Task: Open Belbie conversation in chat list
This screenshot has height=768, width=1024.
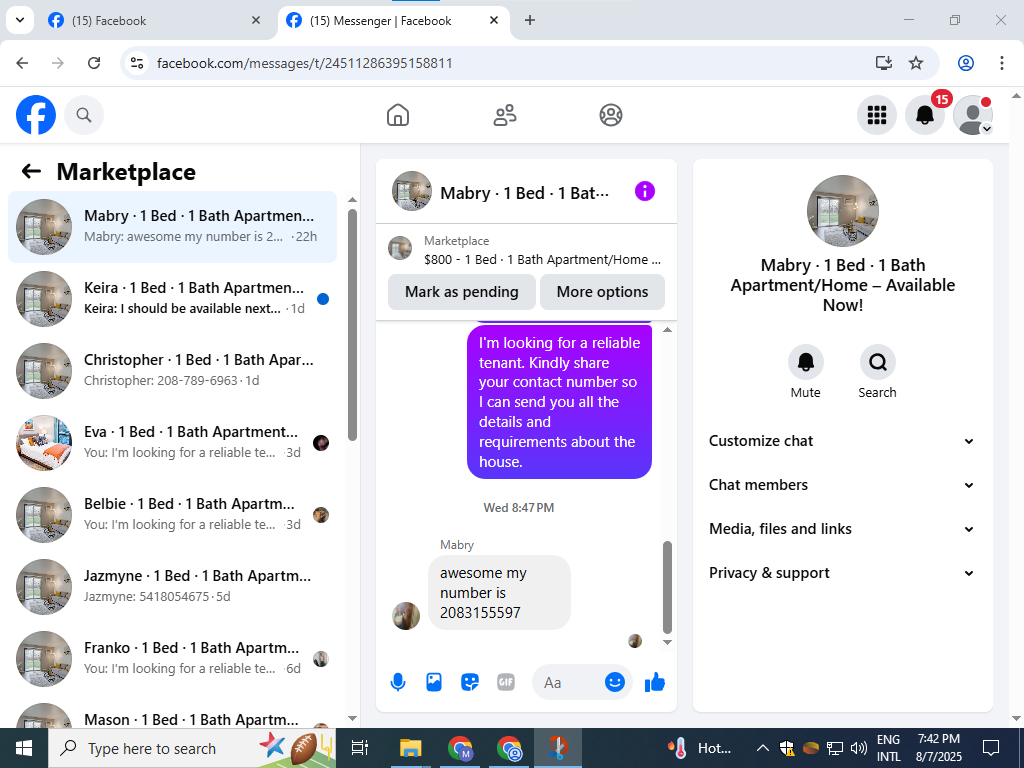Action: [x=172, y=515]
